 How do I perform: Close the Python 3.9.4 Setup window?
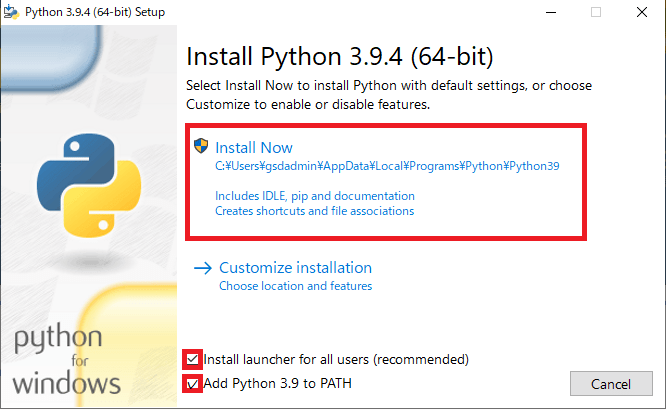point(642,12)
